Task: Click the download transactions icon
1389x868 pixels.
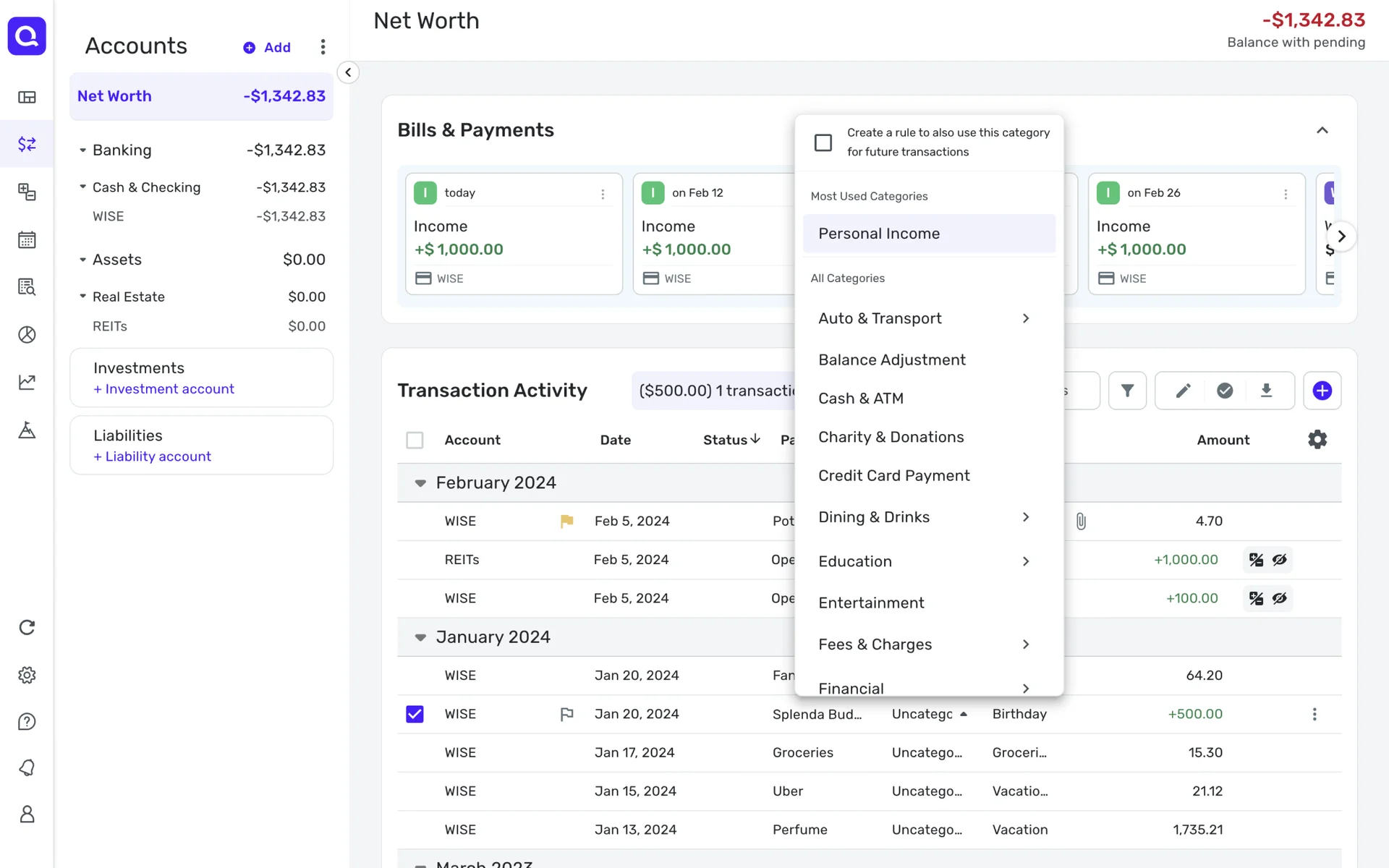Action: tap(1266, 391)
